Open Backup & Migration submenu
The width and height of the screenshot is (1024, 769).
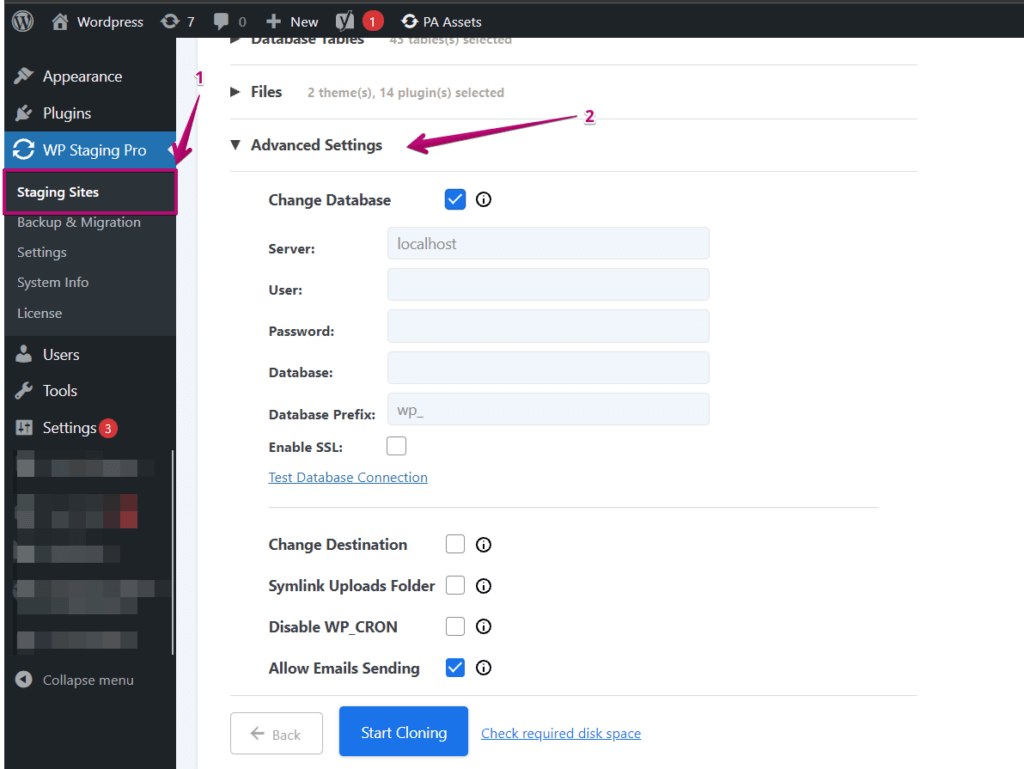pos(78,222)
